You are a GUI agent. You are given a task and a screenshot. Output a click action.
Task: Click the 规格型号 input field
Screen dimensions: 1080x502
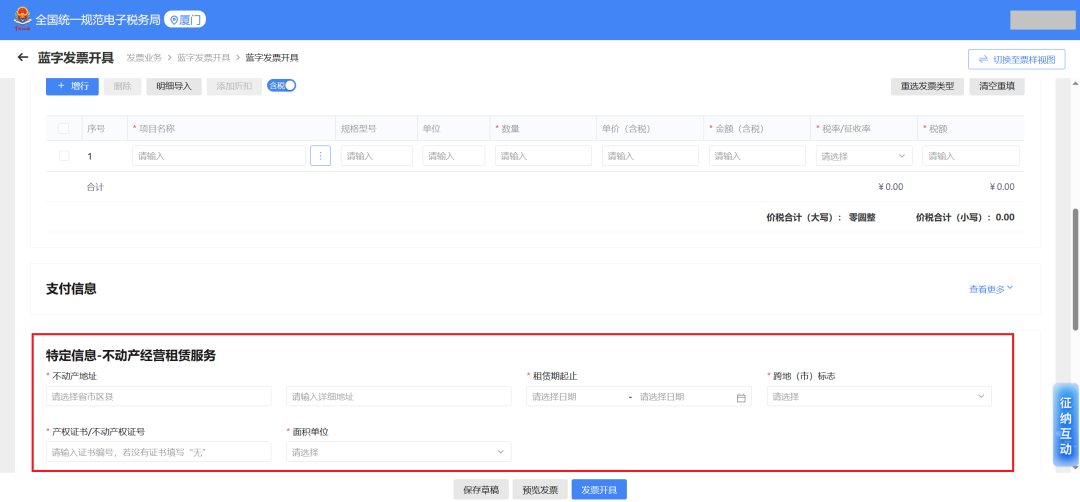pyautogui.click(x=377, y=156)
